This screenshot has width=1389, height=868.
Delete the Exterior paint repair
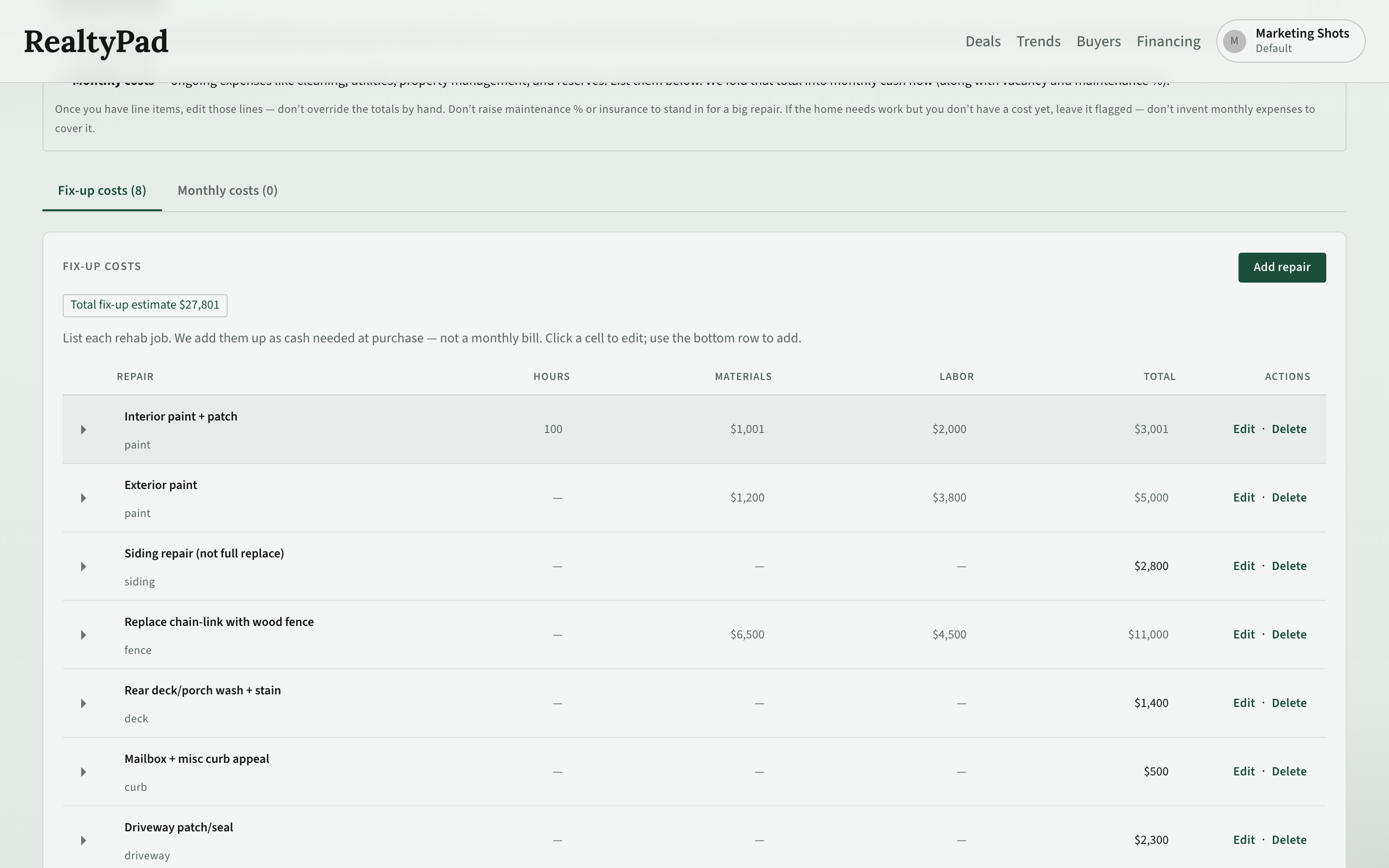[x=1289, y=498]
